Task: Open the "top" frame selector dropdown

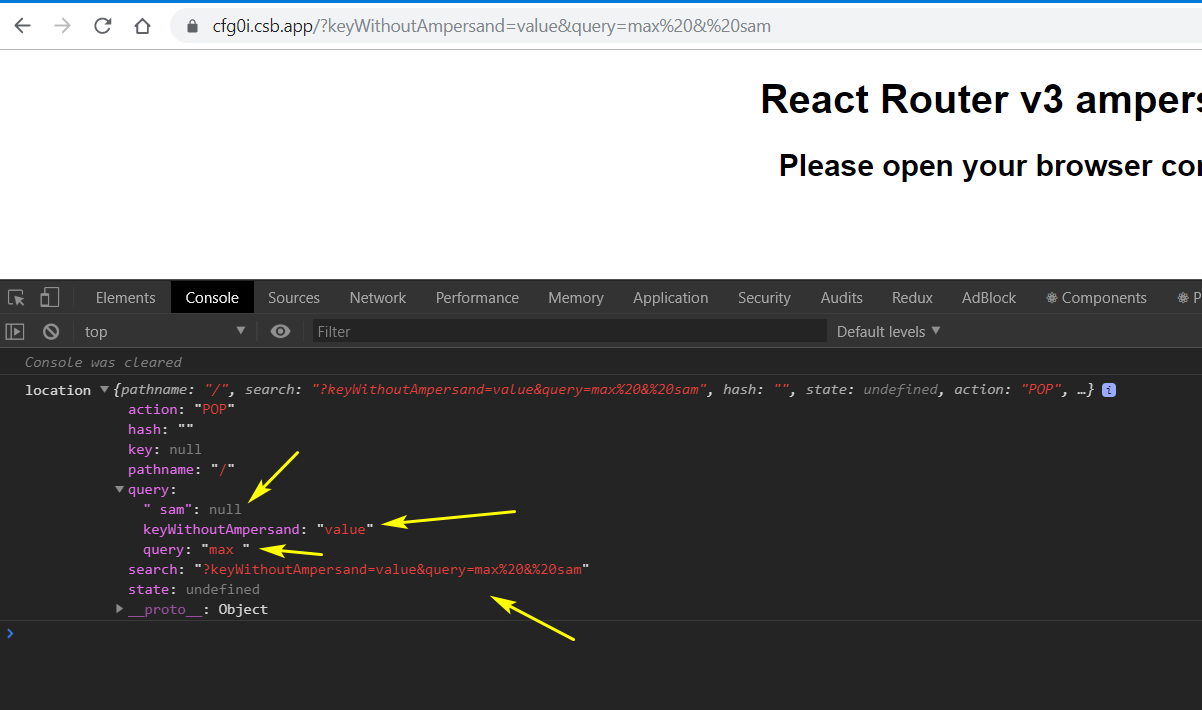Action: (164, 331)
